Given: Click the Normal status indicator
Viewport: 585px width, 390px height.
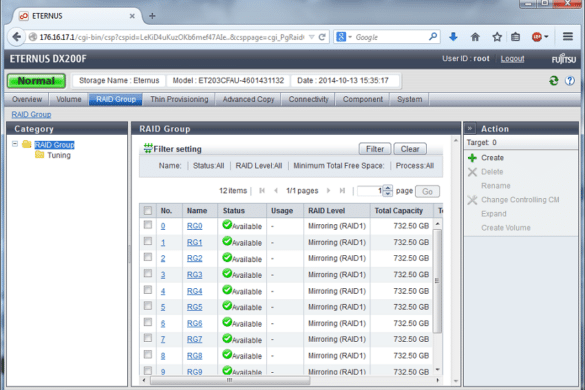Looking at the screenshot, I should pos(36,81).
